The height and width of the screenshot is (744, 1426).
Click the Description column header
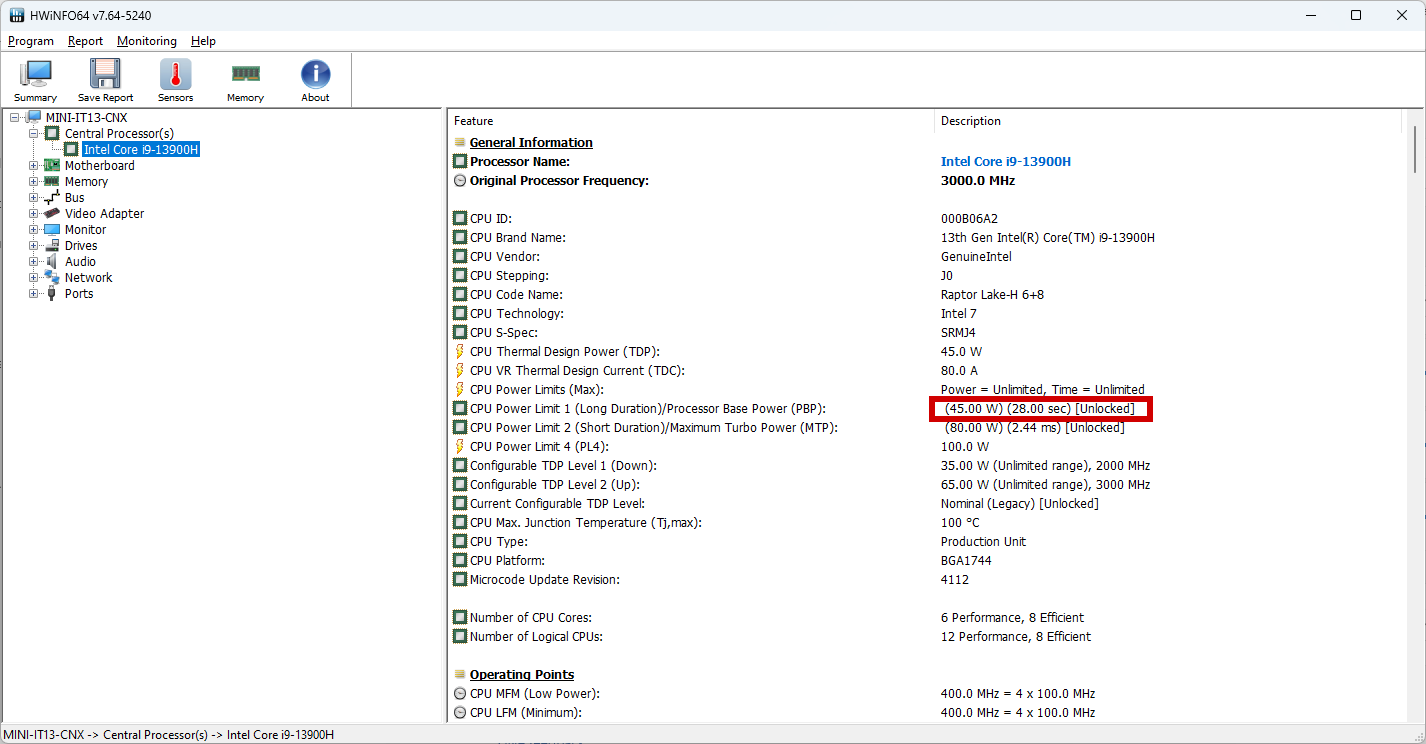point(1168,121)
